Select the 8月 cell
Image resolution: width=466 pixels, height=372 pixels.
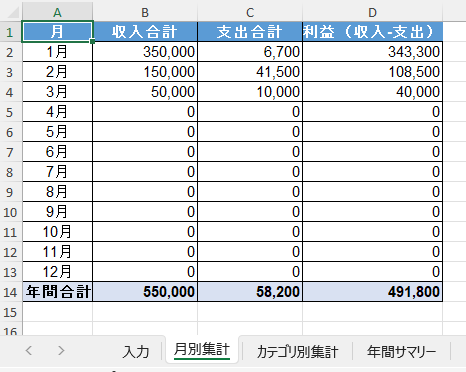click(57, 192)
